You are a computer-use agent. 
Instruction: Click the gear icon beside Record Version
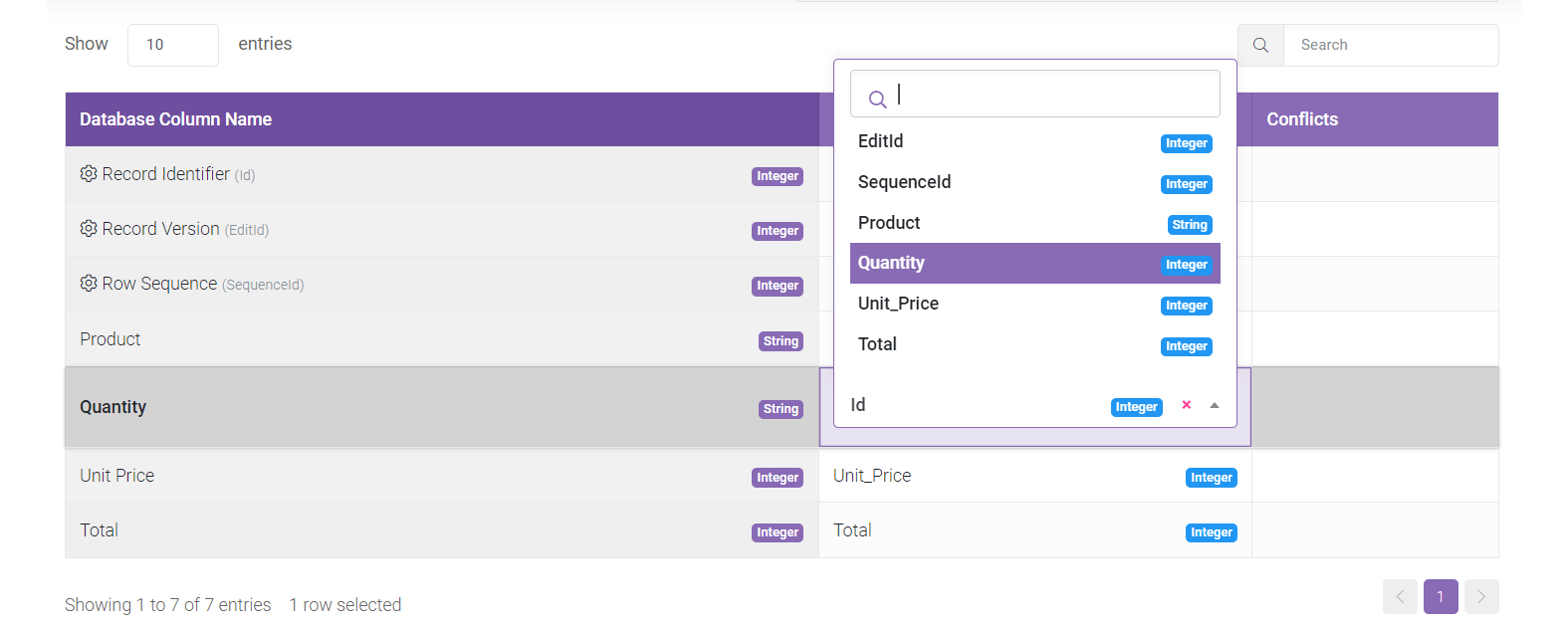point(89,229)
